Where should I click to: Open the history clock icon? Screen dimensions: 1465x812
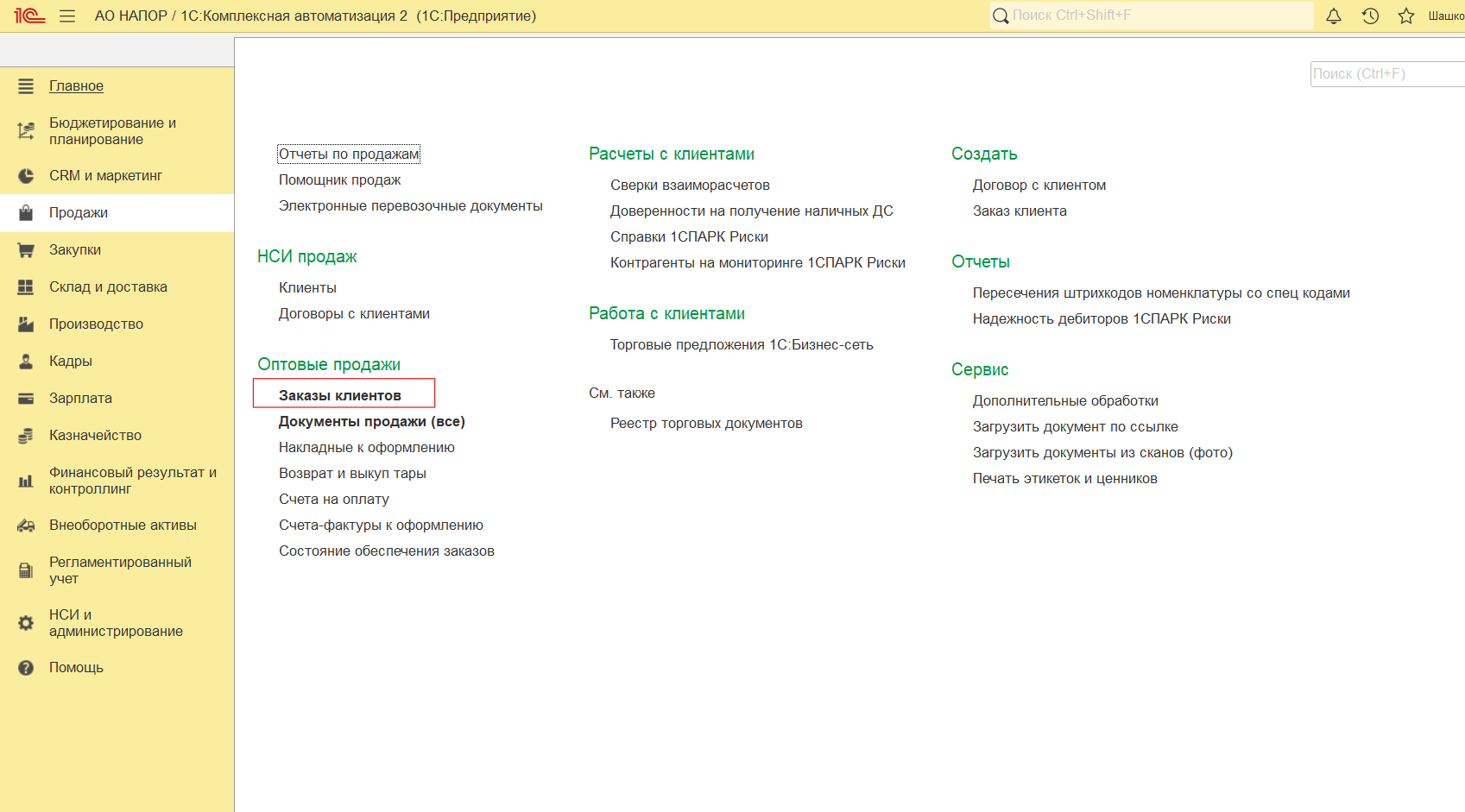click(x=1370, y=16)
